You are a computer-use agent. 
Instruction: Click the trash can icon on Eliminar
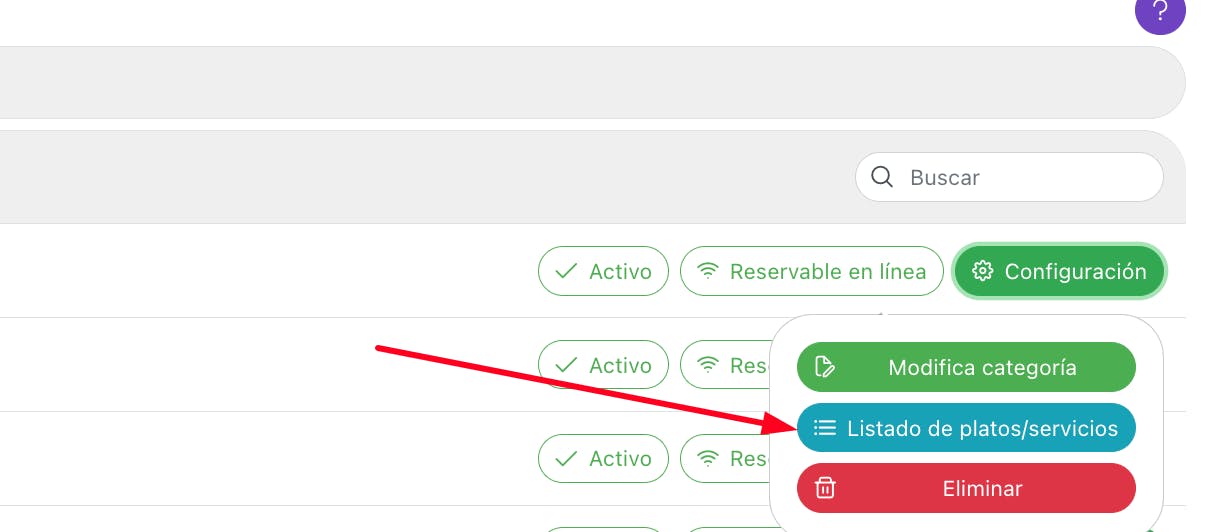click(x=825, y=489)
